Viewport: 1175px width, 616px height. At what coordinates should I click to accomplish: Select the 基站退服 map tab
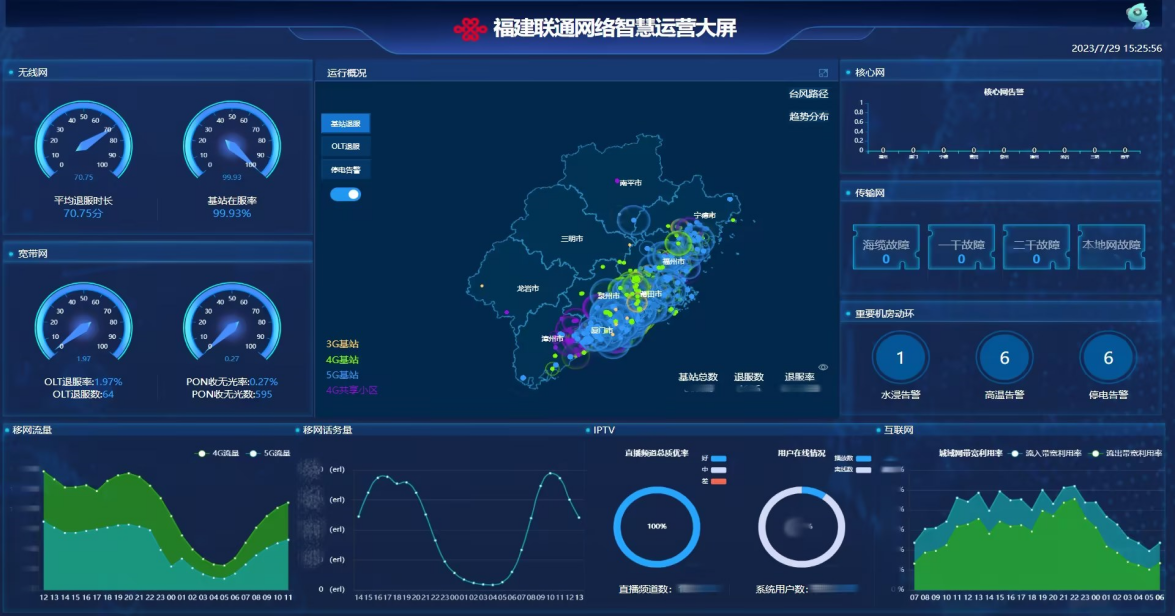coord(345,123)
